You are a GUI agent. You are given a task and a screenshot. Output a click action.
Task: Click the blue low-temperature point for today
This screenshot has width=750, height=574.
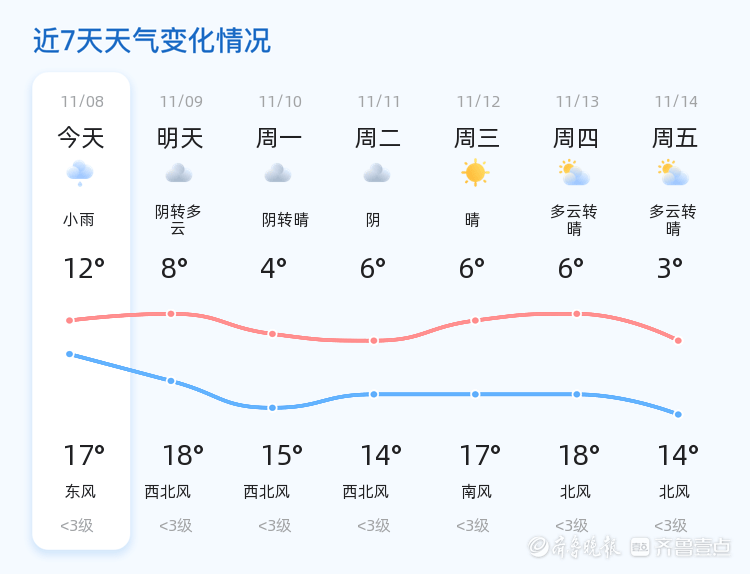tap(70, 354)
